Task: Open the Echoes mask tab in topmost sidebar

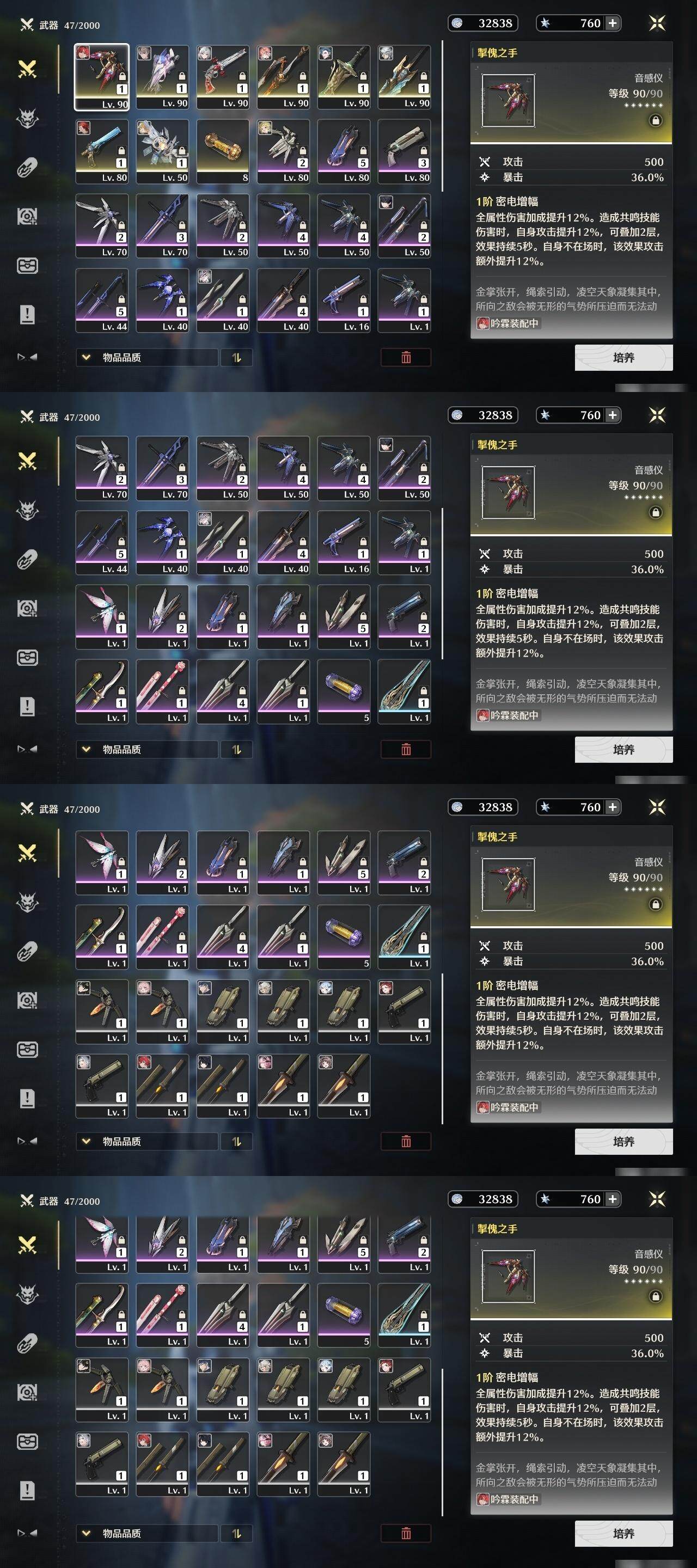Action: coord(27,118)
